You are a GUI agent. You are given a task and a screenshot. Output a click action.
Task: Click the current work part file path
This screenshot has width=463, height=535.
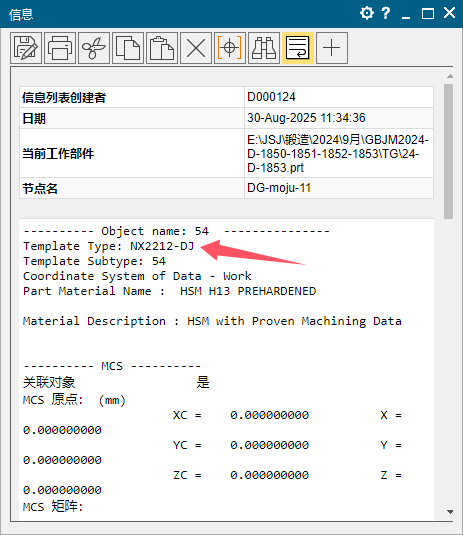click(338, 154)
